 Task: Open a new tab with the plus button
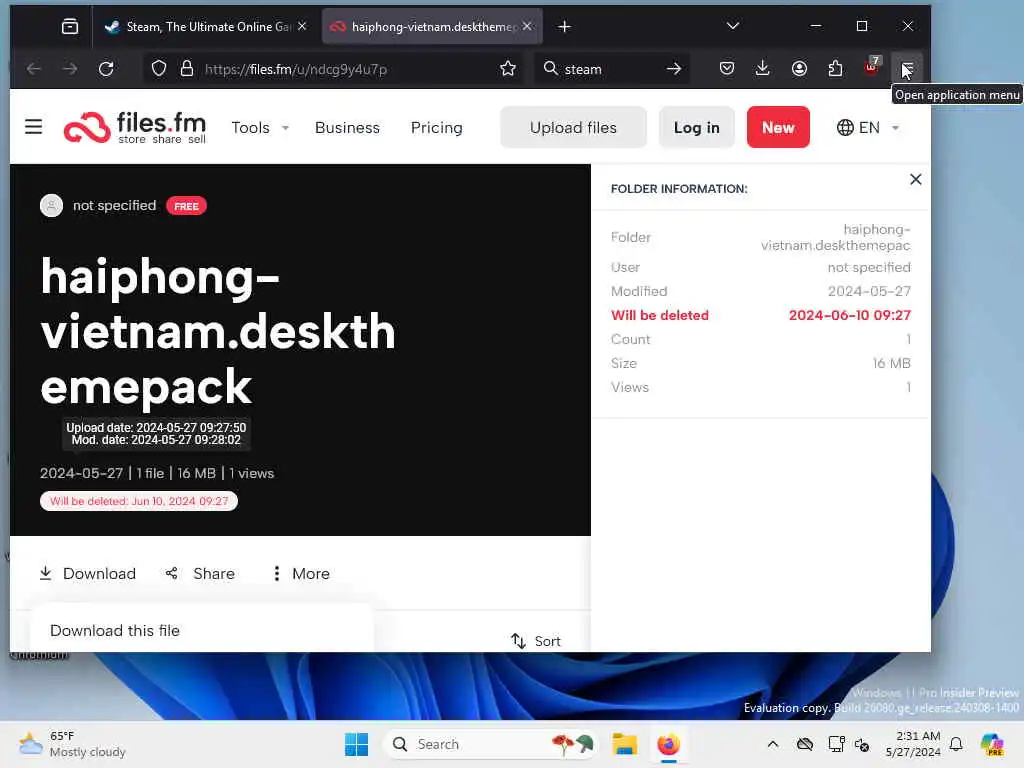tap(564, 26)
